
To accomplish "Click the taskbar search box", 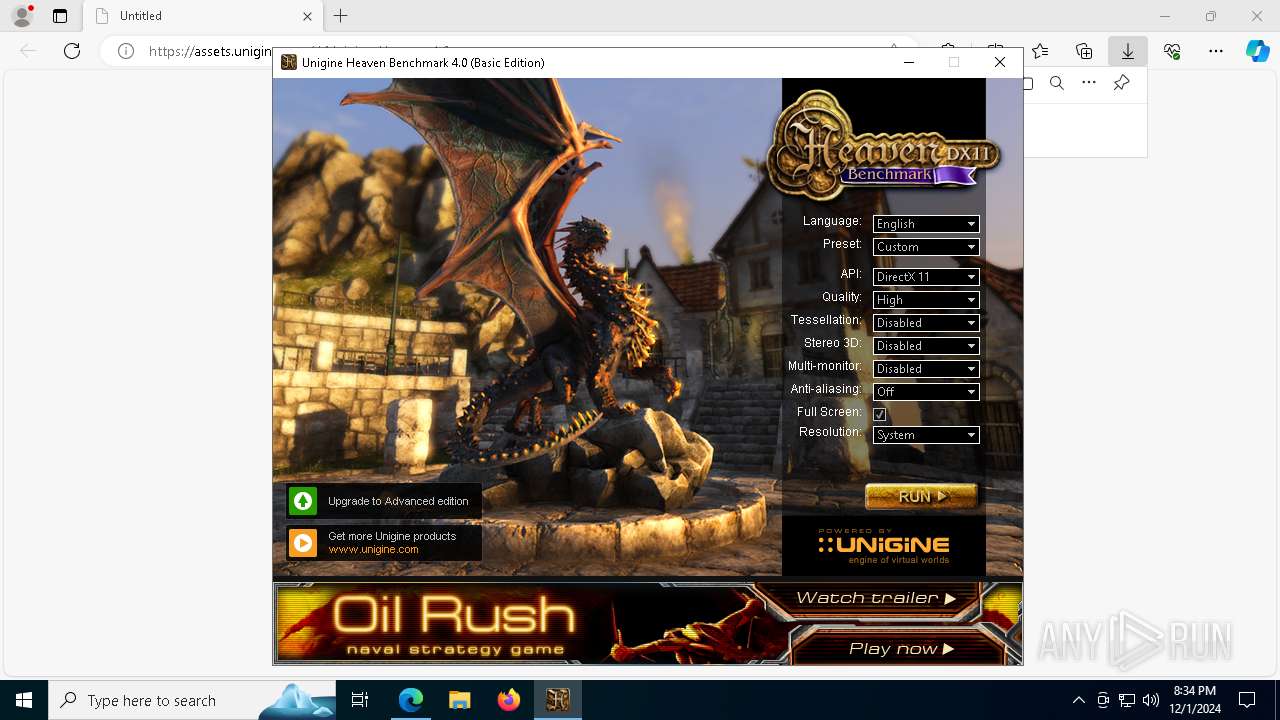I will 192,700.
